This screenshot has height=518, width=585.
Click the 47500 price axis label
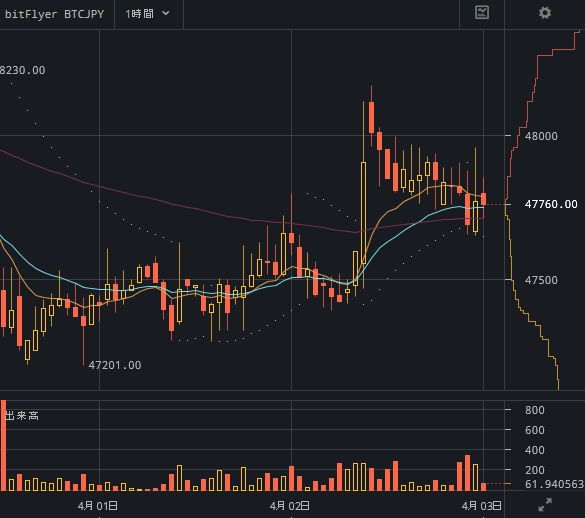(541, 280)
